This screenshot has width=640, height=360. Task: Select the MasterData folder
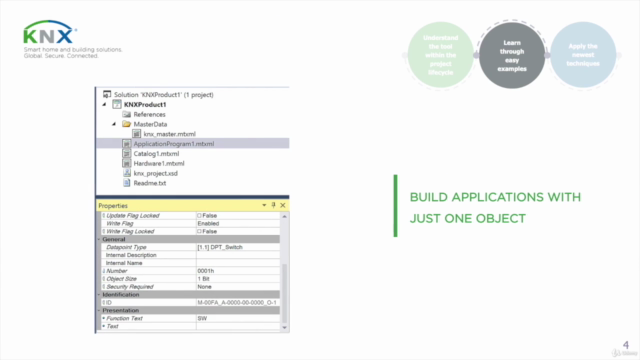150,124
